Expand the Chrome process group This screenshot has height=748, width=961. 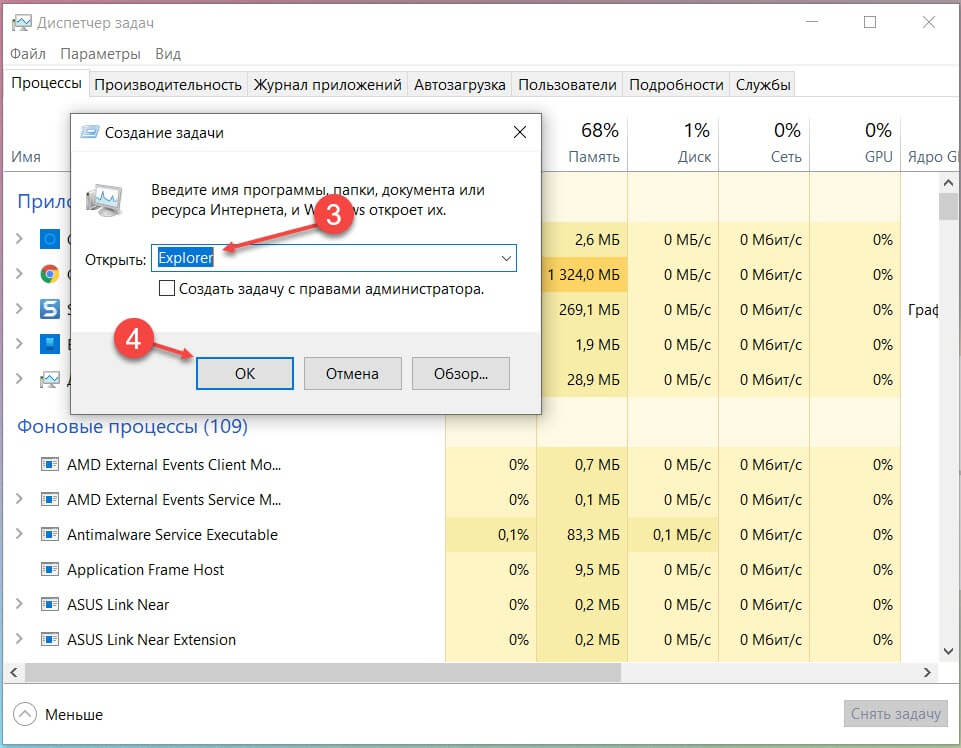coord(19,273)
